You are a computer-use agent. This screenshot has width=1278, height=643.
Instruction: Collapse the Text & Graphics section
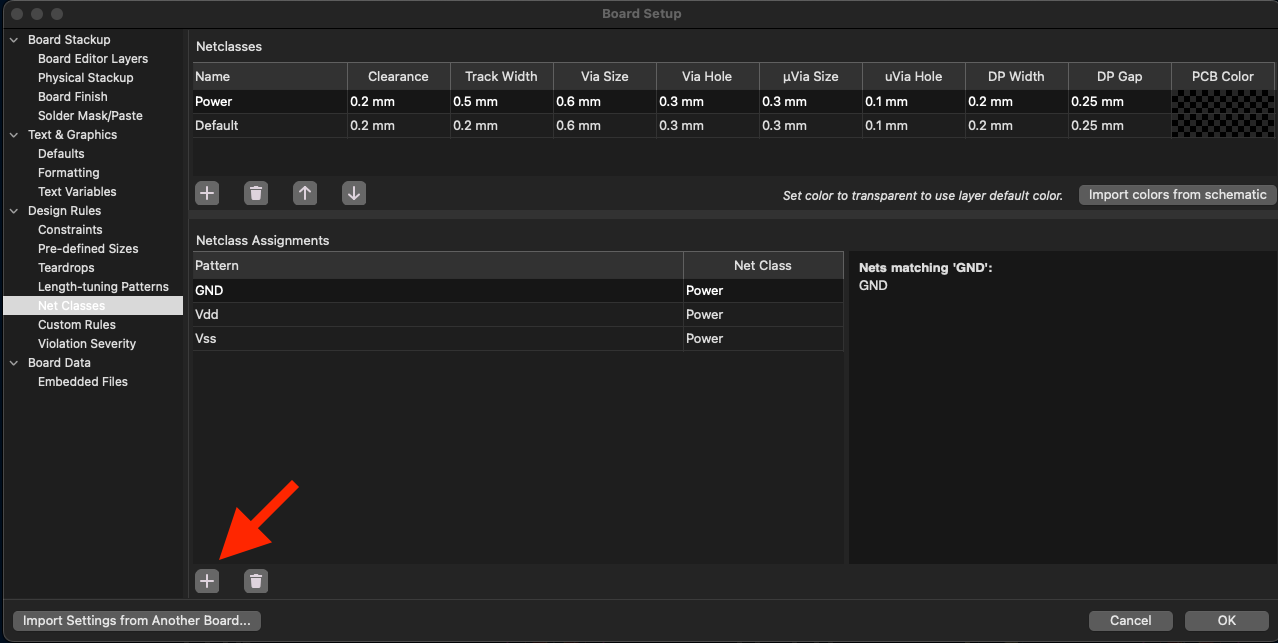(x=14, y=135)
